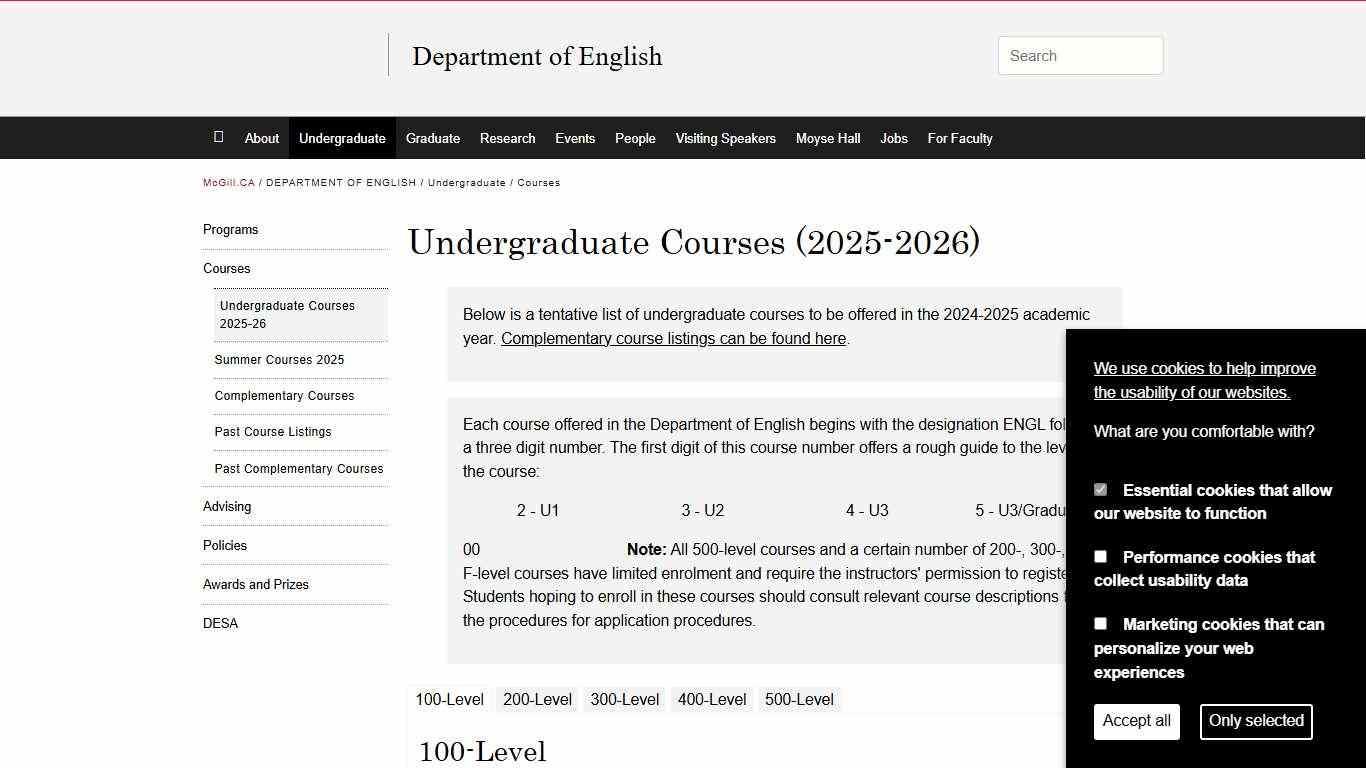Click the Only selected button

pyautogui.click(x=1255, y=721)
